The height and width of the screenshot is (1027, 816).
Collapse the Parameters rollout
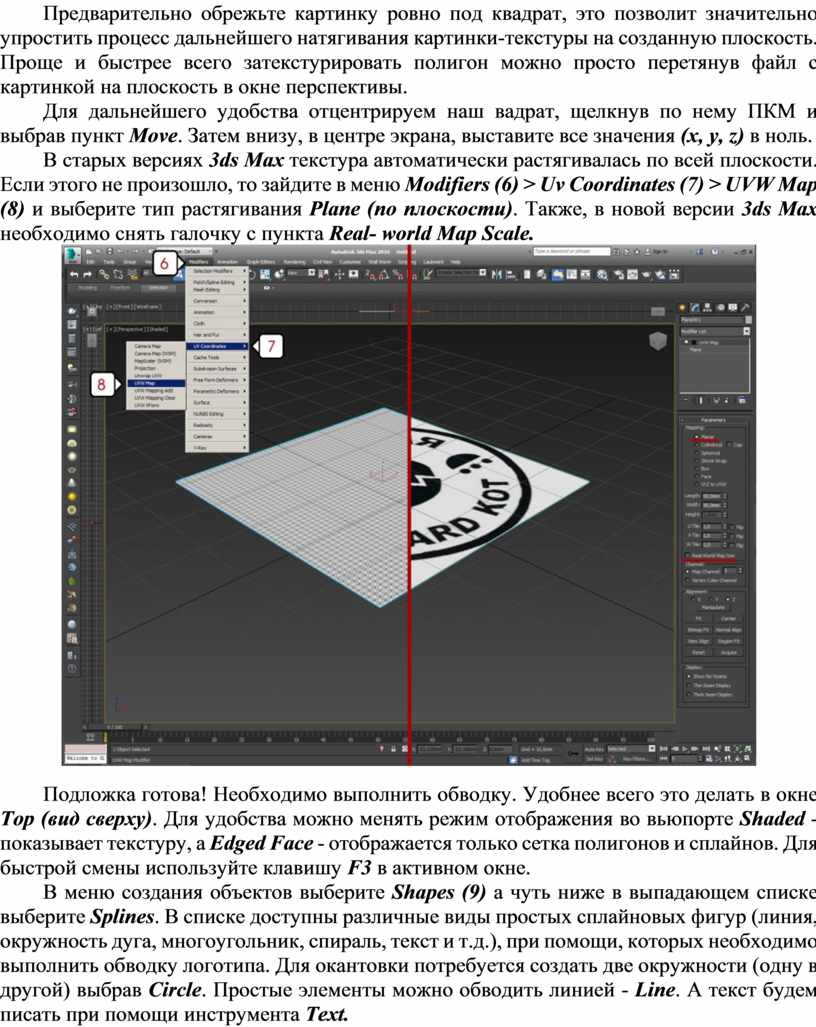(x=713, y=420)
